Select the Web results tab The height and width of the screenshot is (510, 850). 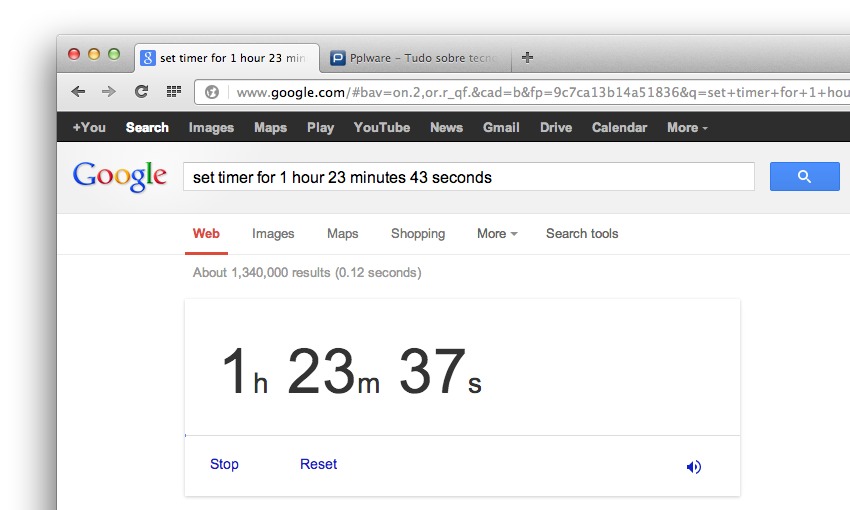click(x=206, y=234)
